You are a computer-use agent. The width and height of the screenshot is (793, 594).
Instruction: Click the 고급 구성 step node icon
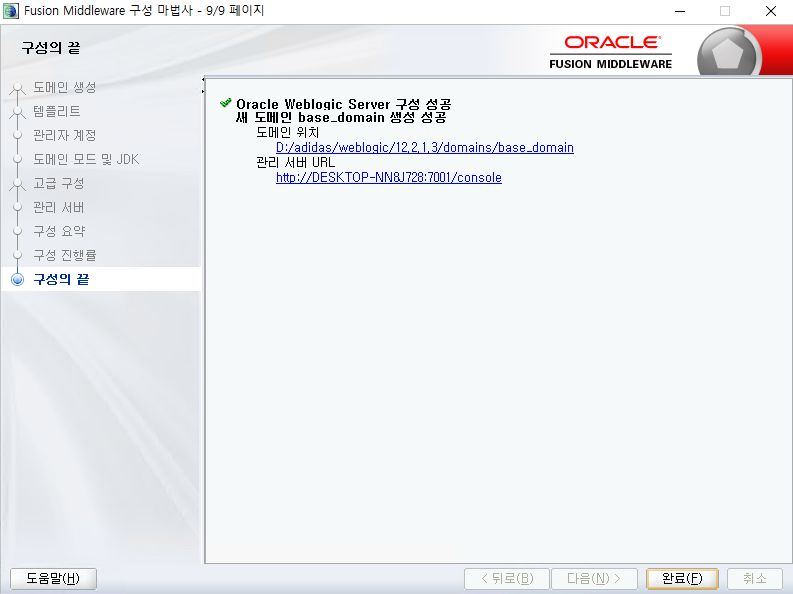pyautogui.click(x=18, y=185)
